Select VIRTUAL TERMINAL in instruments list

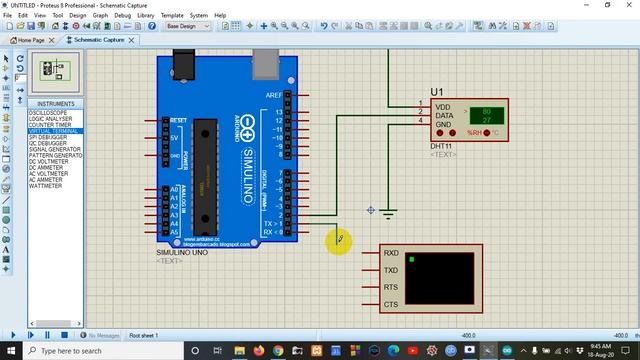56,131
